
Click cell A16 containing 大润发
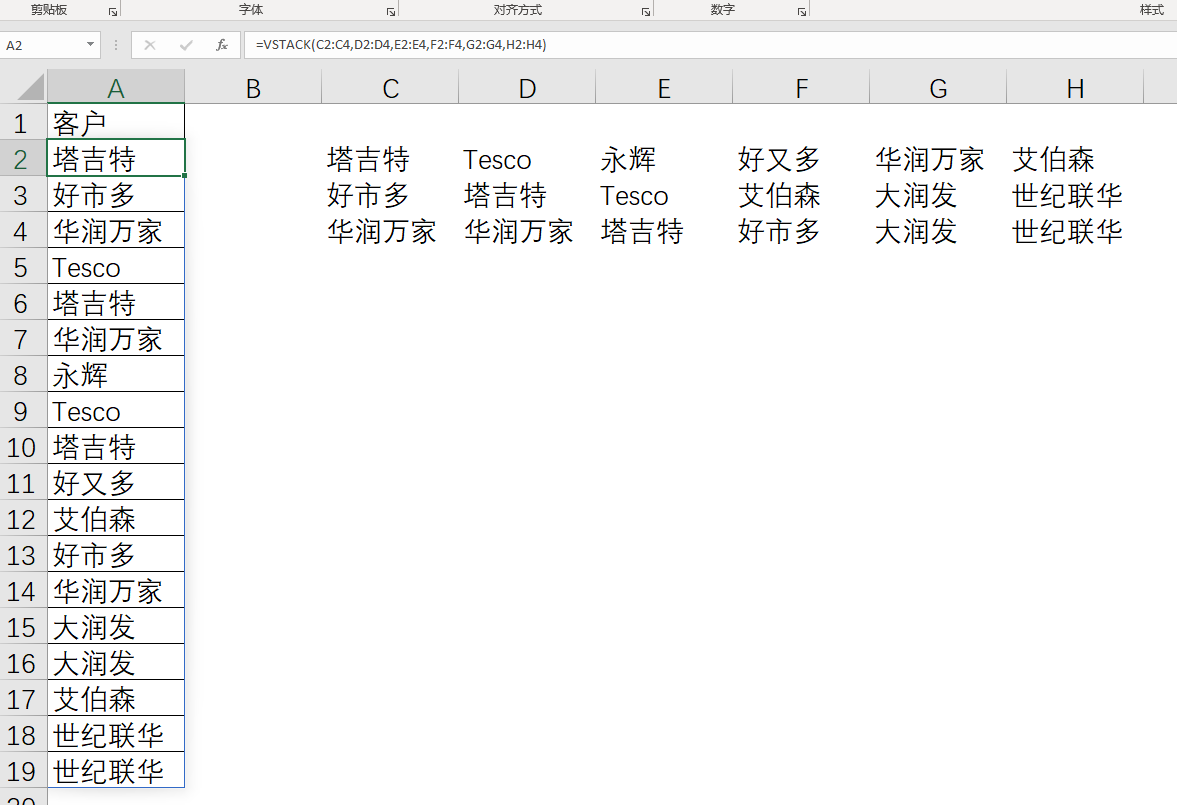pos(116,663)
